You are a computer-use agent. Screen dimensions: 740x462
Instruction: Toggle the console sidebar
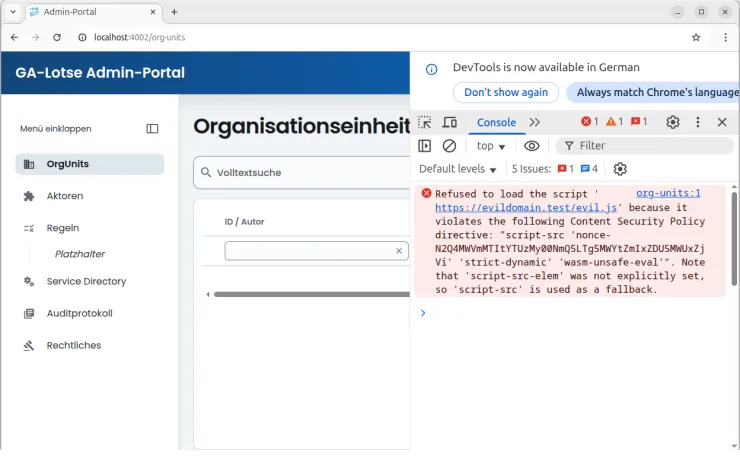424,146
